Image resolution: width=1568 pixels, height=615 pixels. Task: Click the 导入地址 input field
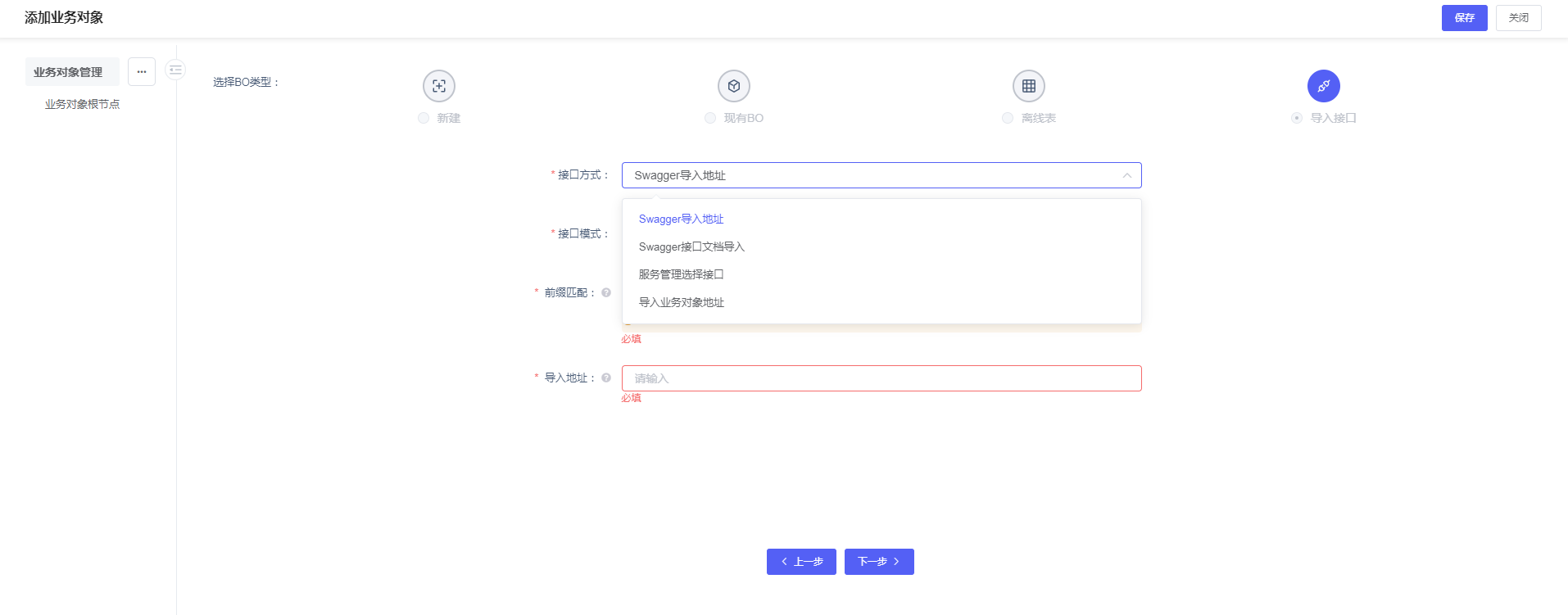pos(881,378)
